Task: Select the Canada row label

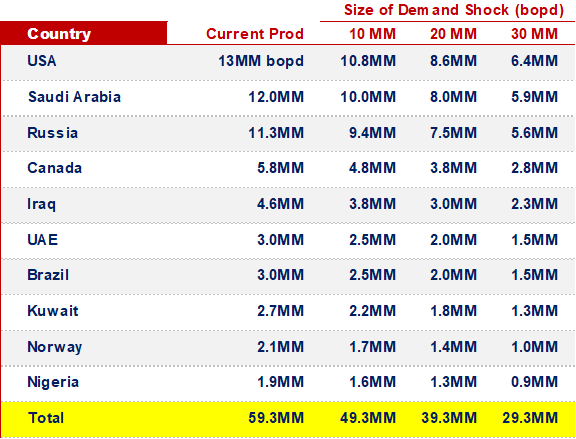Action: tap(55, 168)
